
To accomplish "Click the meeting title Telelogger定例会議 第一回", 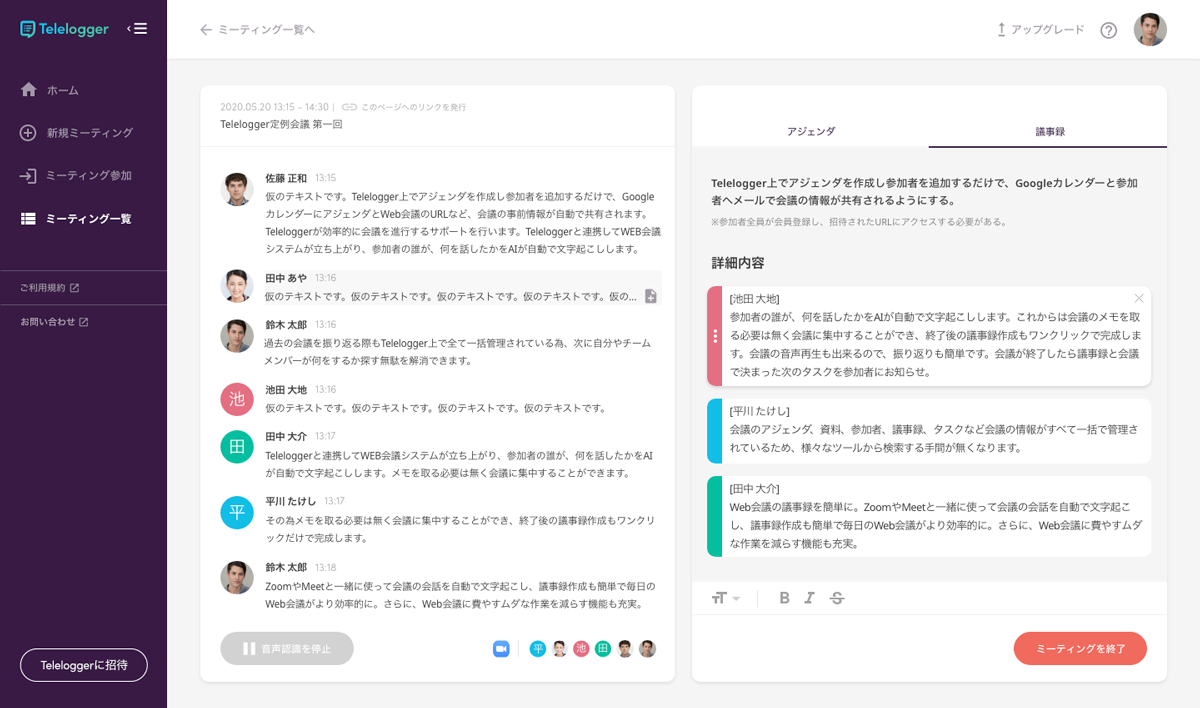I will [x=281, y=124].
